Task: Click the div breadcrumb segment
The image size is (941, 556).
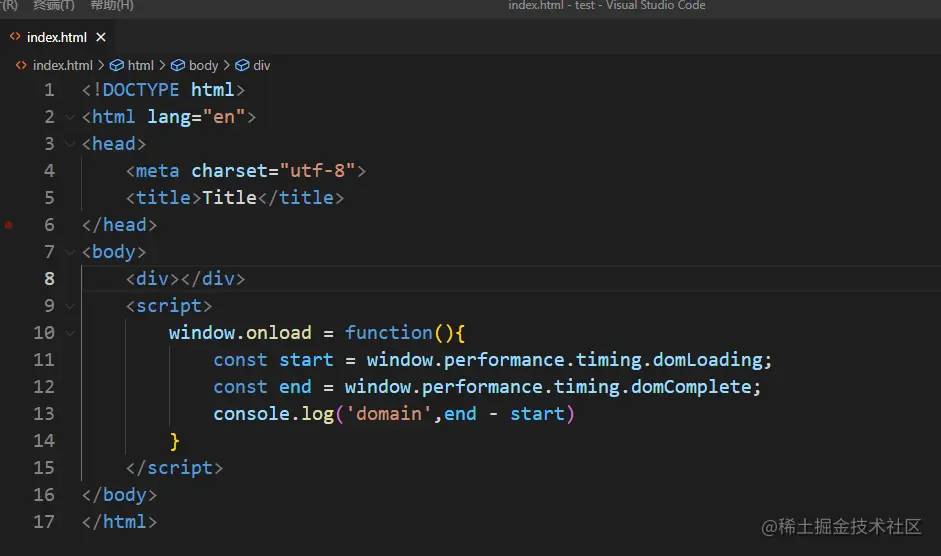Action: coord(262,65)
